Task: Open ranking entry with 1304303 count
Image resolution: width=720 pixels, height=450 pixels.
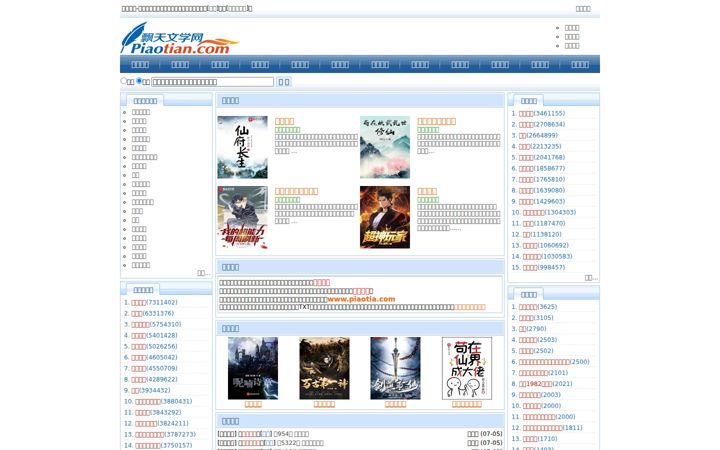Action: coord(533,213)
